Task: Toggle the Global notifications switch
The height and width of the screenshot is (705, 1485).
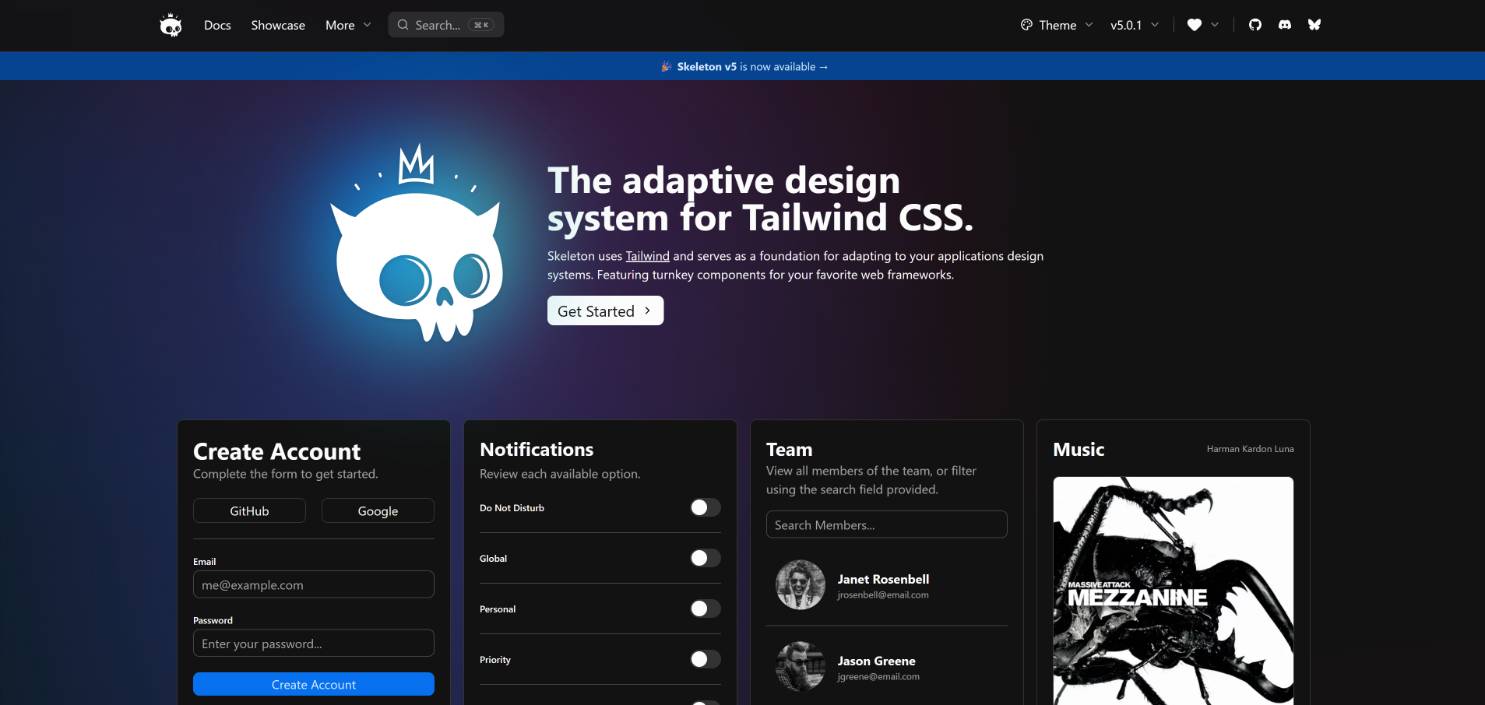Action: tap(705, 558)
